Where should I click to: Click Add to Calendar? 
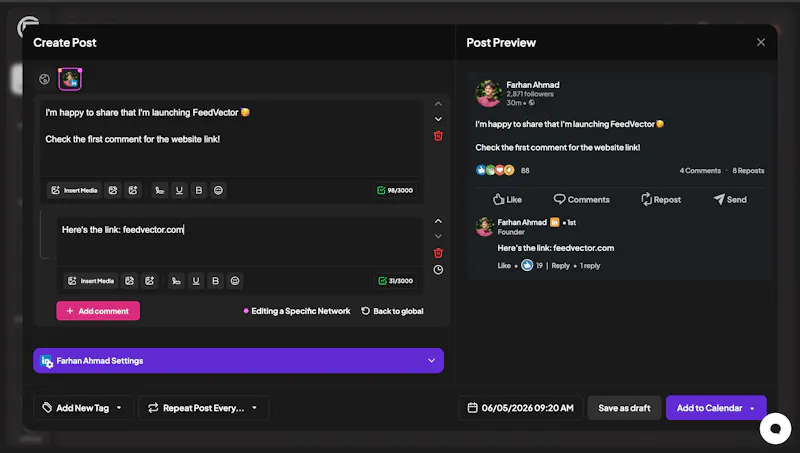(x=709, y=408)
